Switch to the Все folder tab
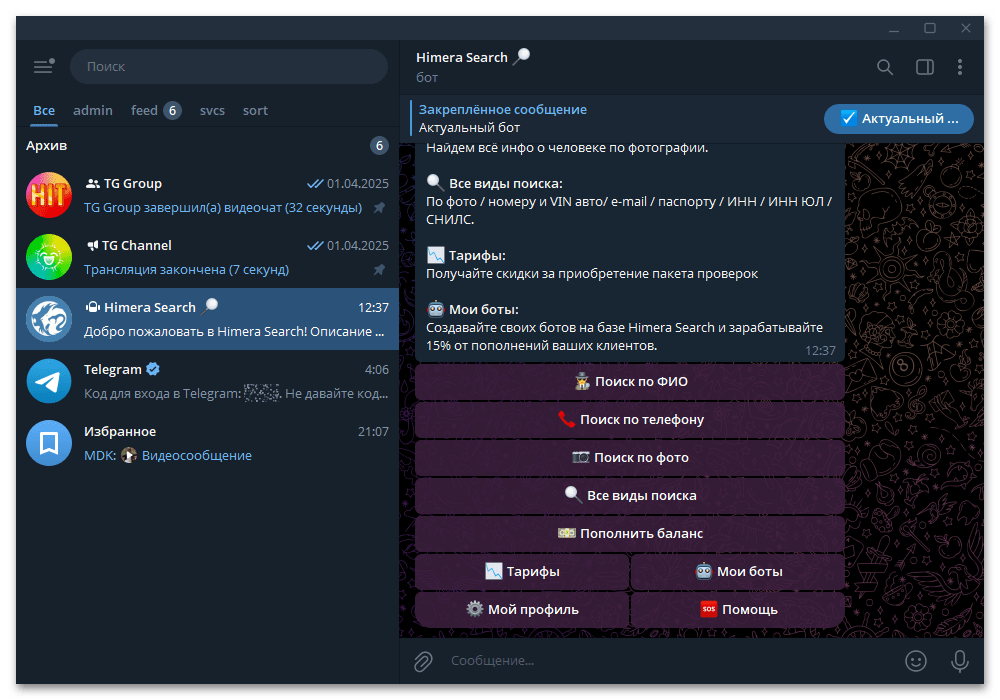1000x700 pixels. [x=44, y=110]
